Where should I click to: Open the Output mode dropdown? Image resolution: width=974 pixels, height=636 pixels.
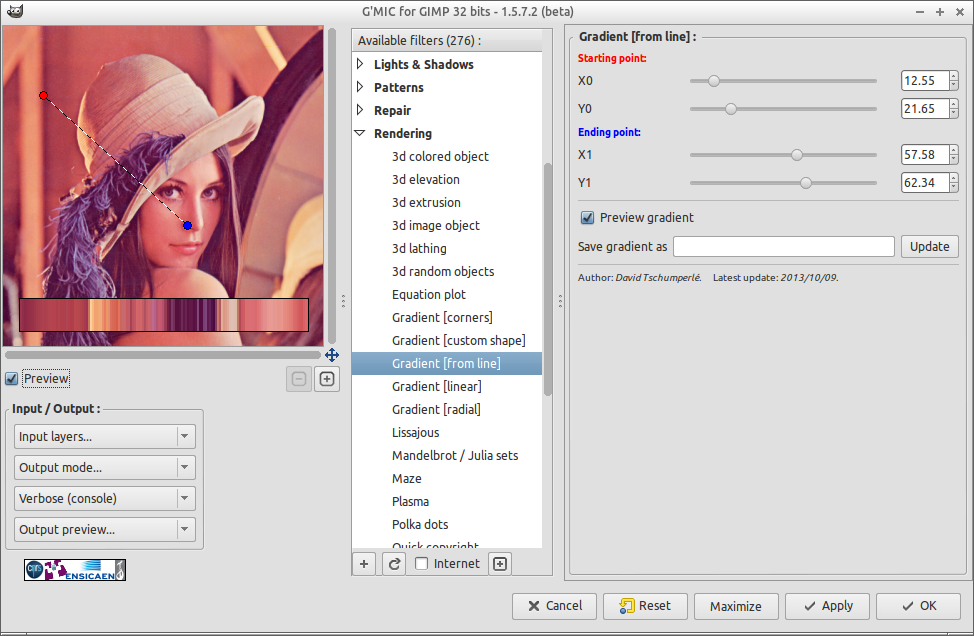[x=105, y=468]
